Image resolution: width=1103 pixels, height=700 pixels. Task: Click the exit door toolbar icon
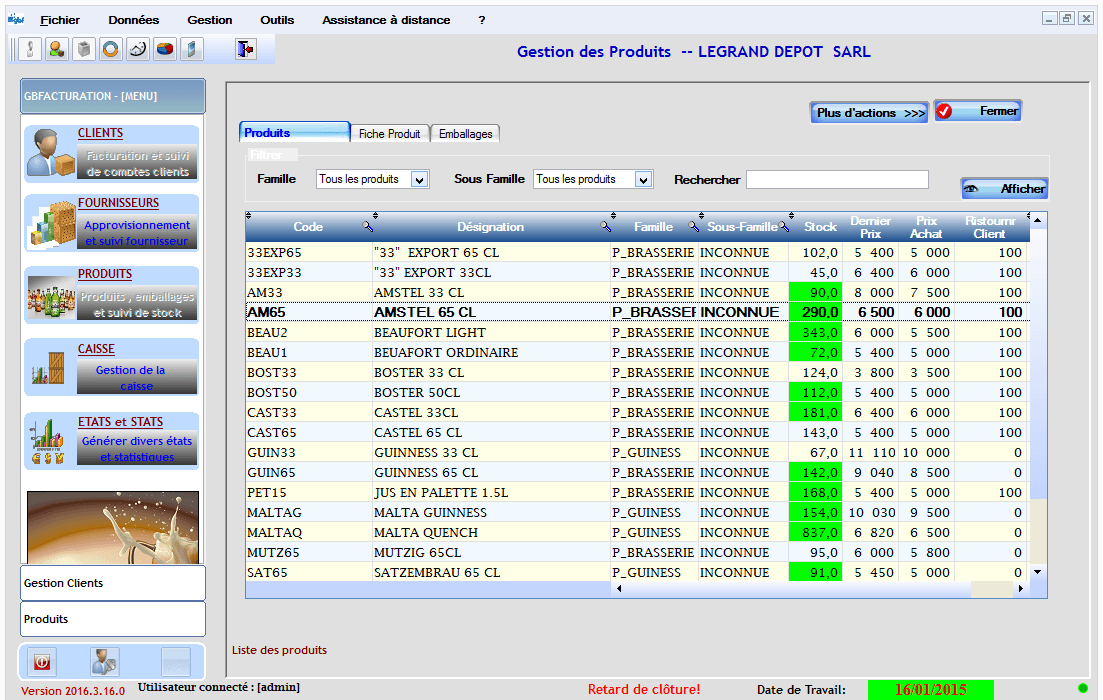[x=245, y=49]
